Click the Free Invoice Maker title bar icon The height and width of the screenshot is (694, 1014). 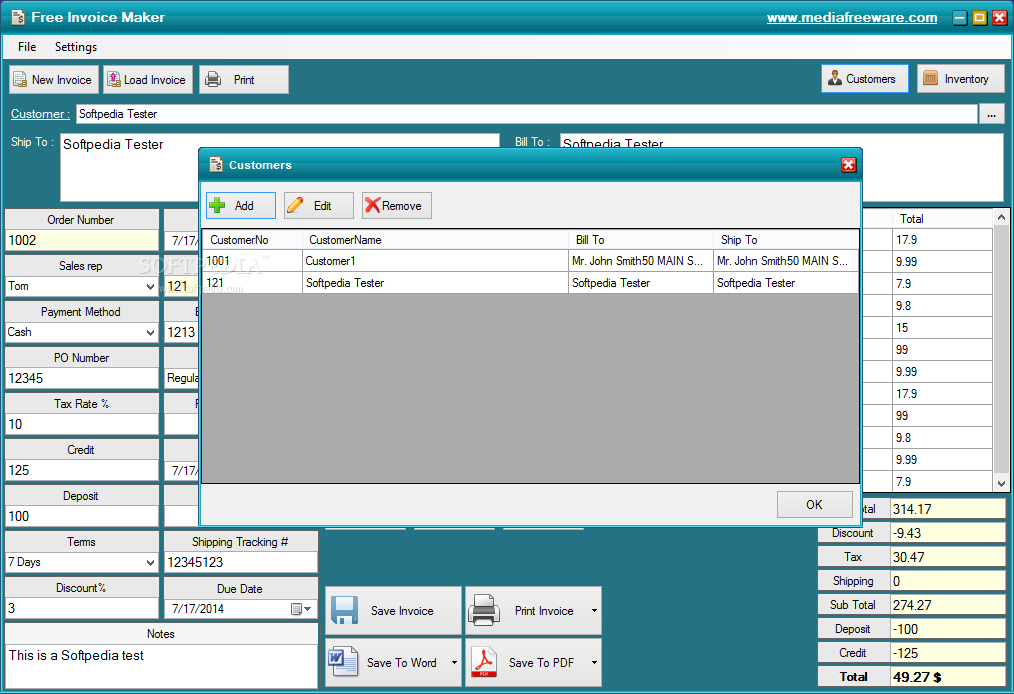(18, 17)
